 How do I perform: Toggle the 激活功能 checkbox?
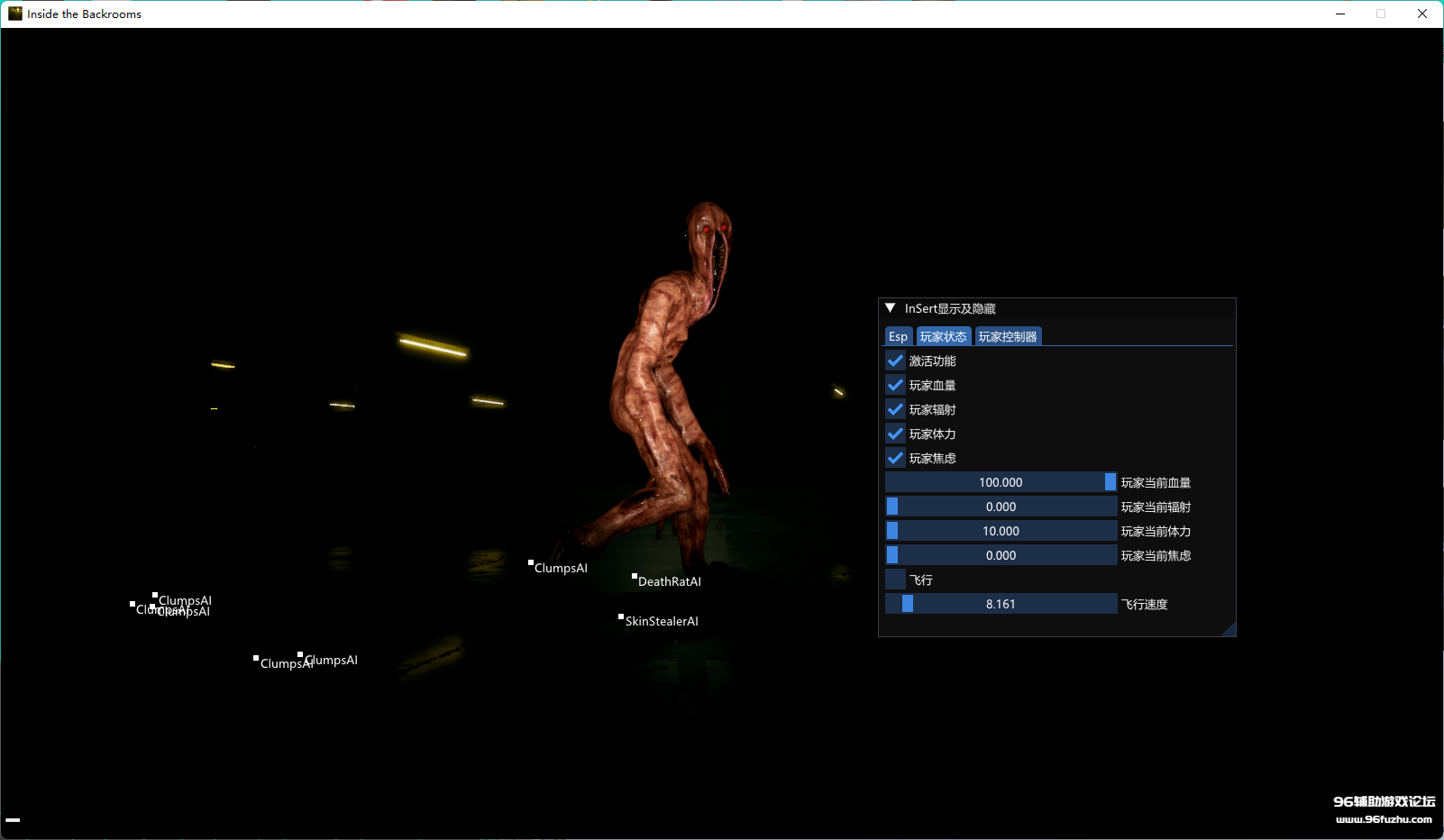tap(895, 361)
